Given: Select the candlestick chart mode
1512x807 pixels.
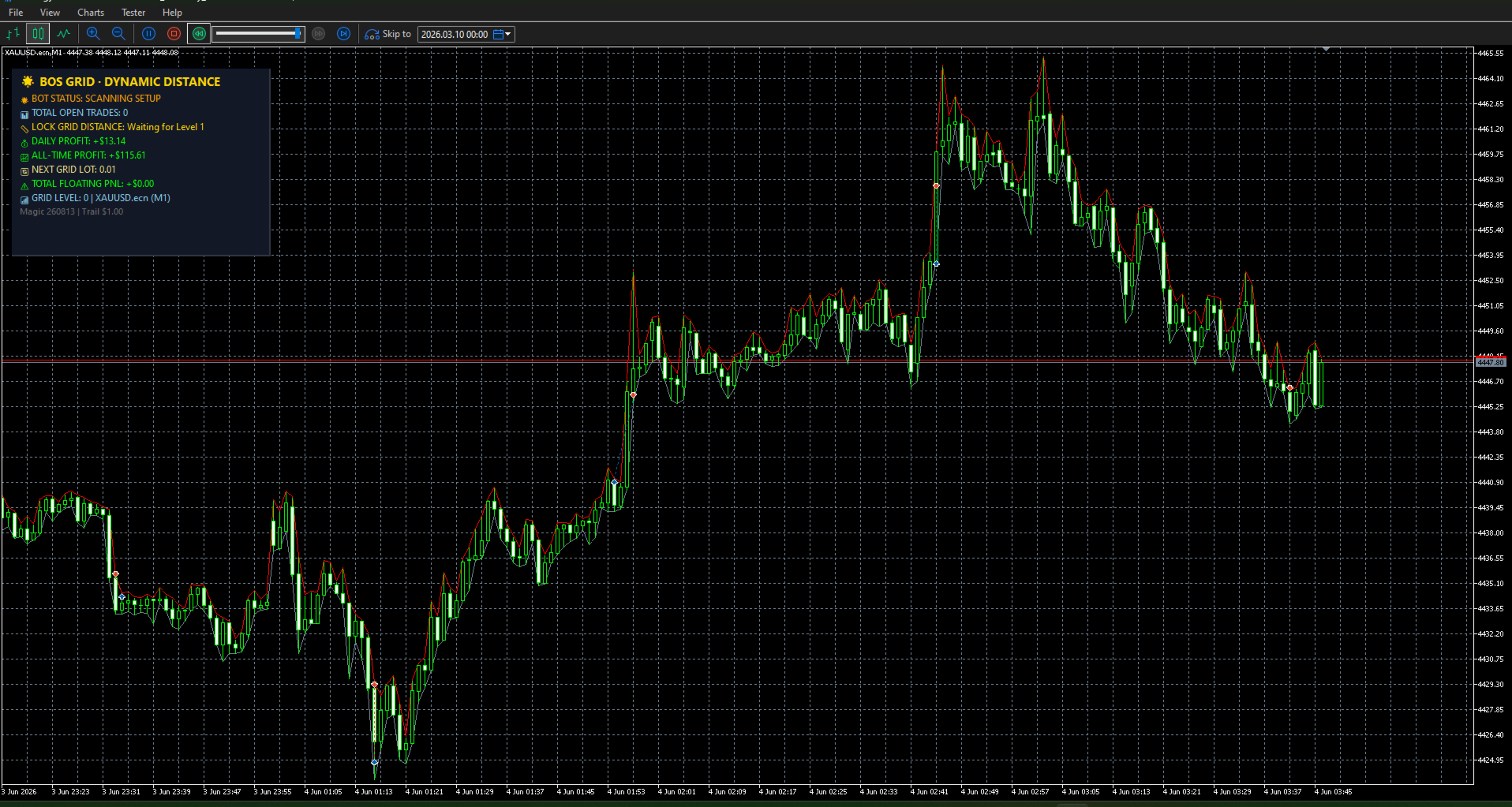Looking at the screenshot, I should click(38, 34).
